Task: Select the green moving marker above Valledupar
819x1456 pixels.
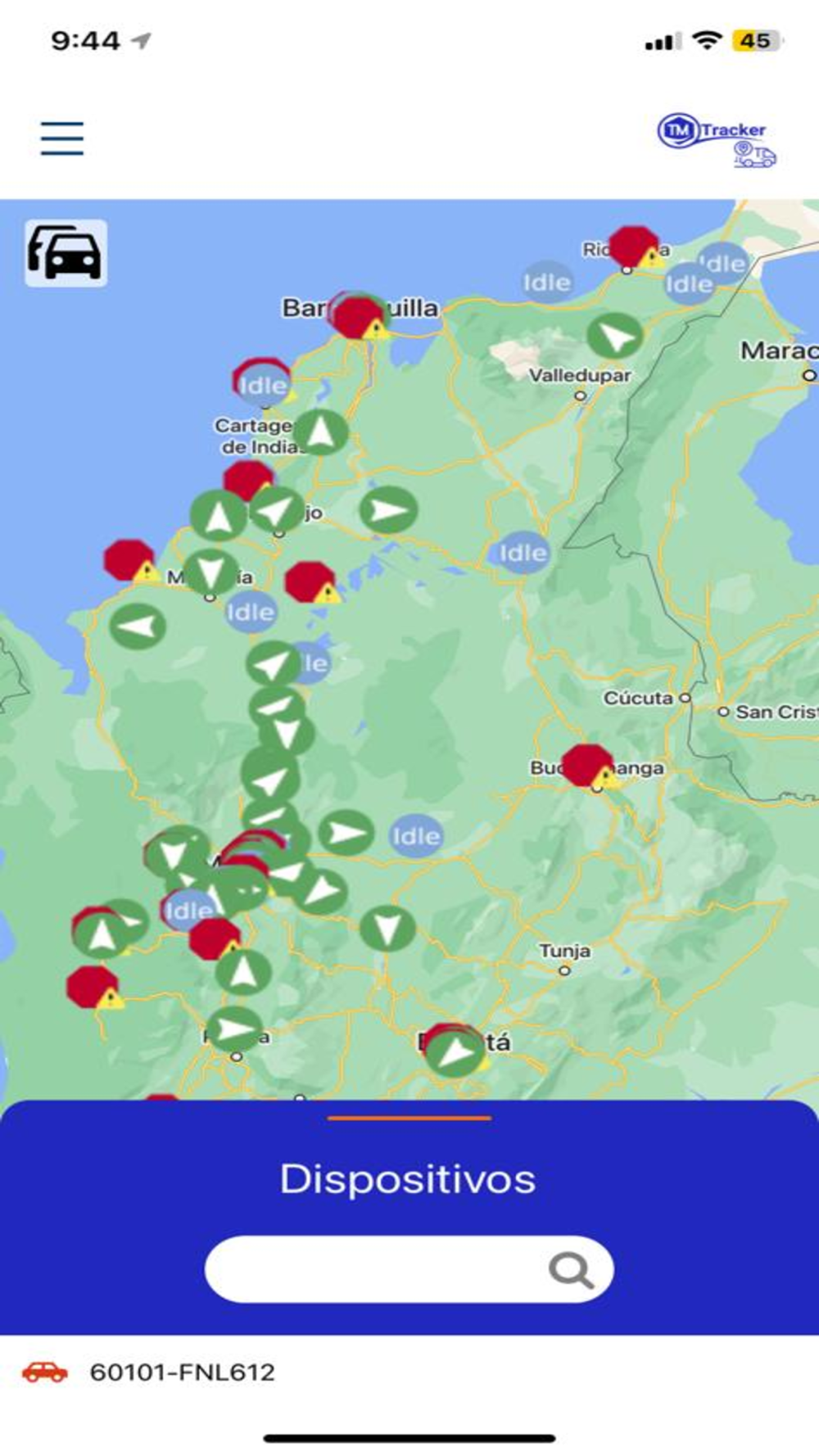Action: click(x=614, y=336)
